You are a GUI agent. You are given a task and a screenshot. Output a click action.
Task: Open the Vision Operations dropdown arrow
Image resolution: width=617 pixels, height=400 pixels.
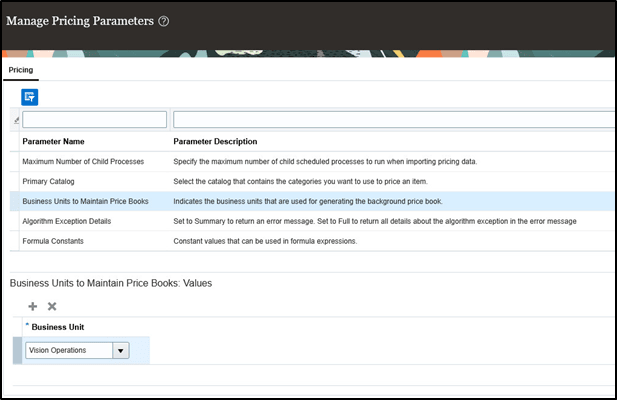[x=121, y=350]
